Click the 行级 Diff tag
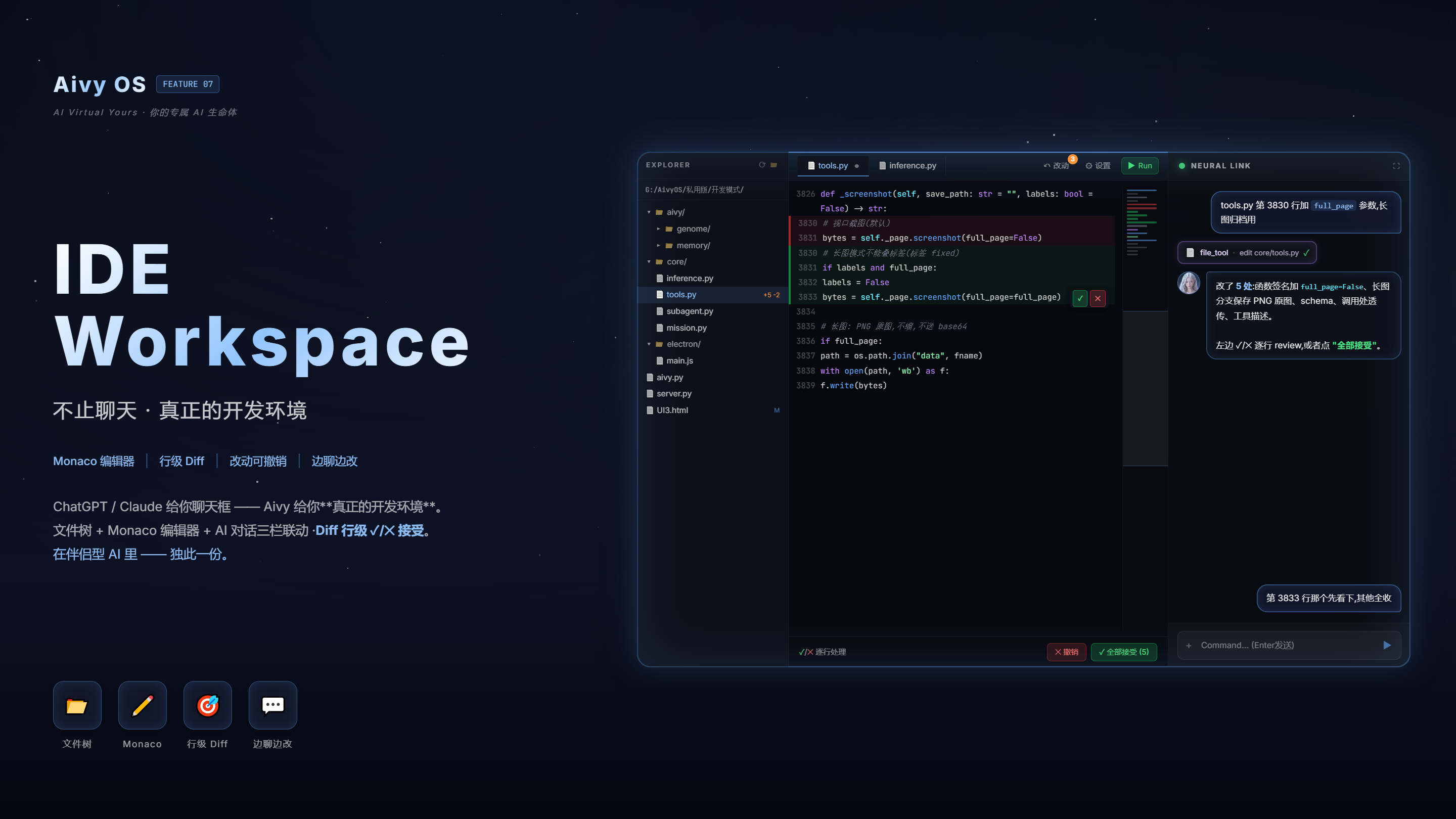The height and width of the screenshot is (819, 1456). tap(181, 461)
